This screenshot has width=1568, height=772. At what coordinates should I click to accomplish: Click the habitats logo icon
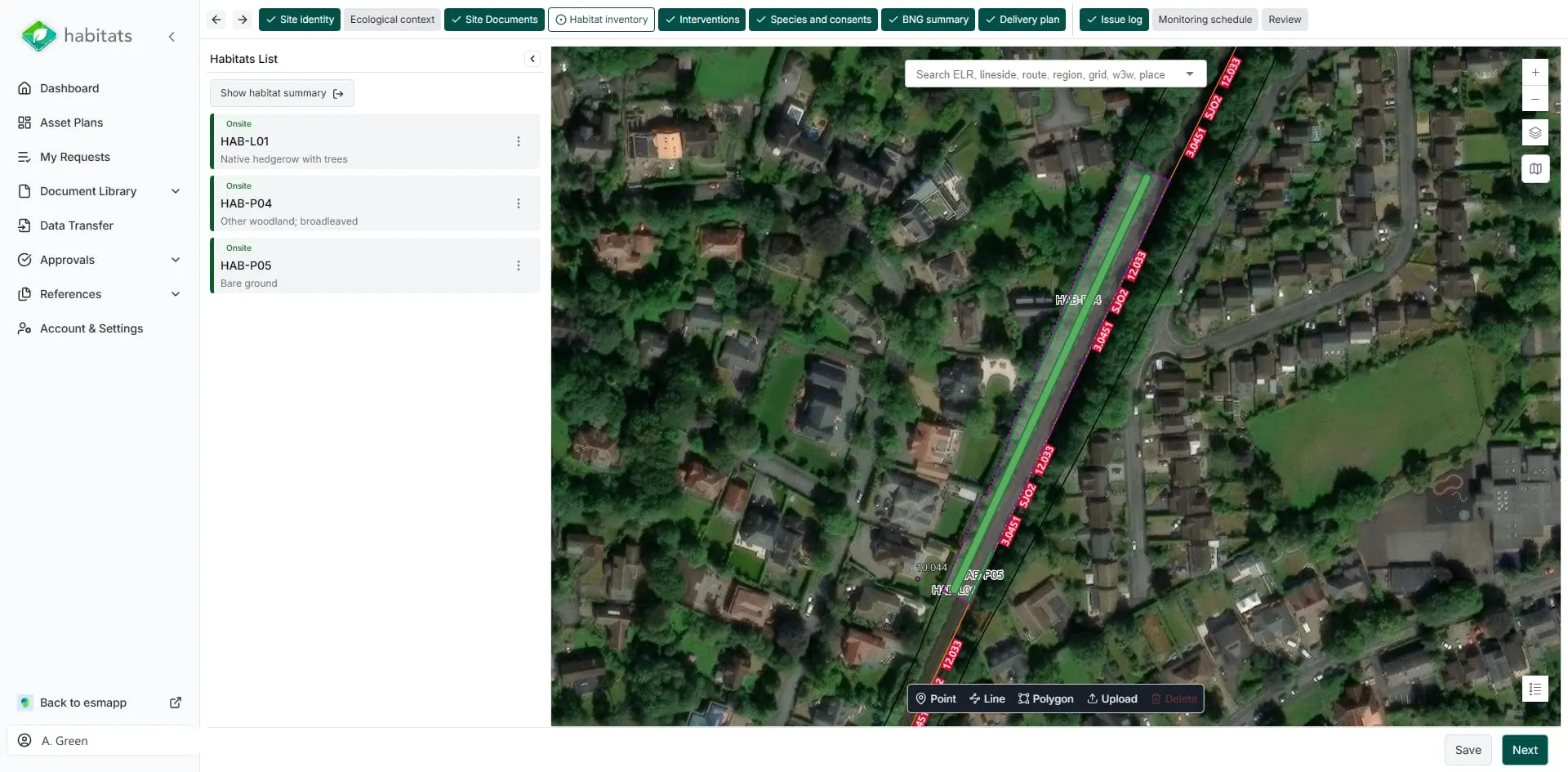click(38, 36)
